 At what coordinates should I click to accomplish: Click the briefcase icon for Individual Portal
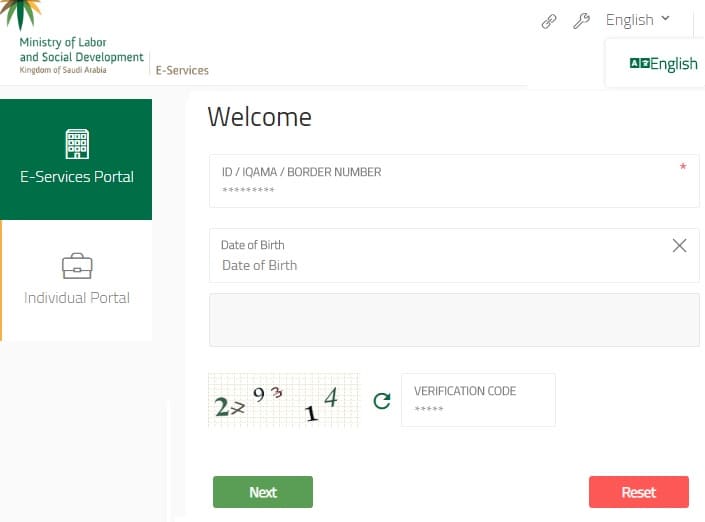77,266
